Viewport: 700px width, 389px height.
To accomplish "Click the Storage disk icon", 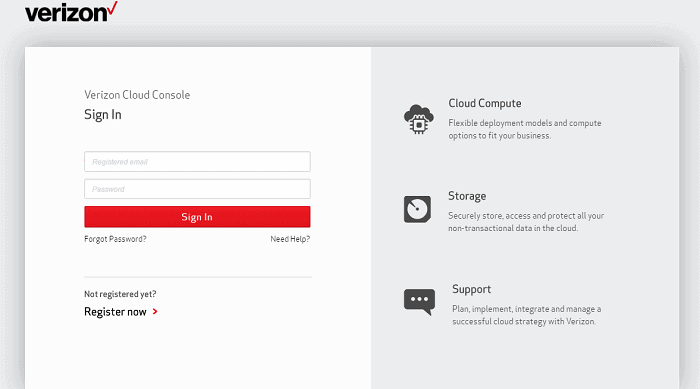I will point(417,209).
